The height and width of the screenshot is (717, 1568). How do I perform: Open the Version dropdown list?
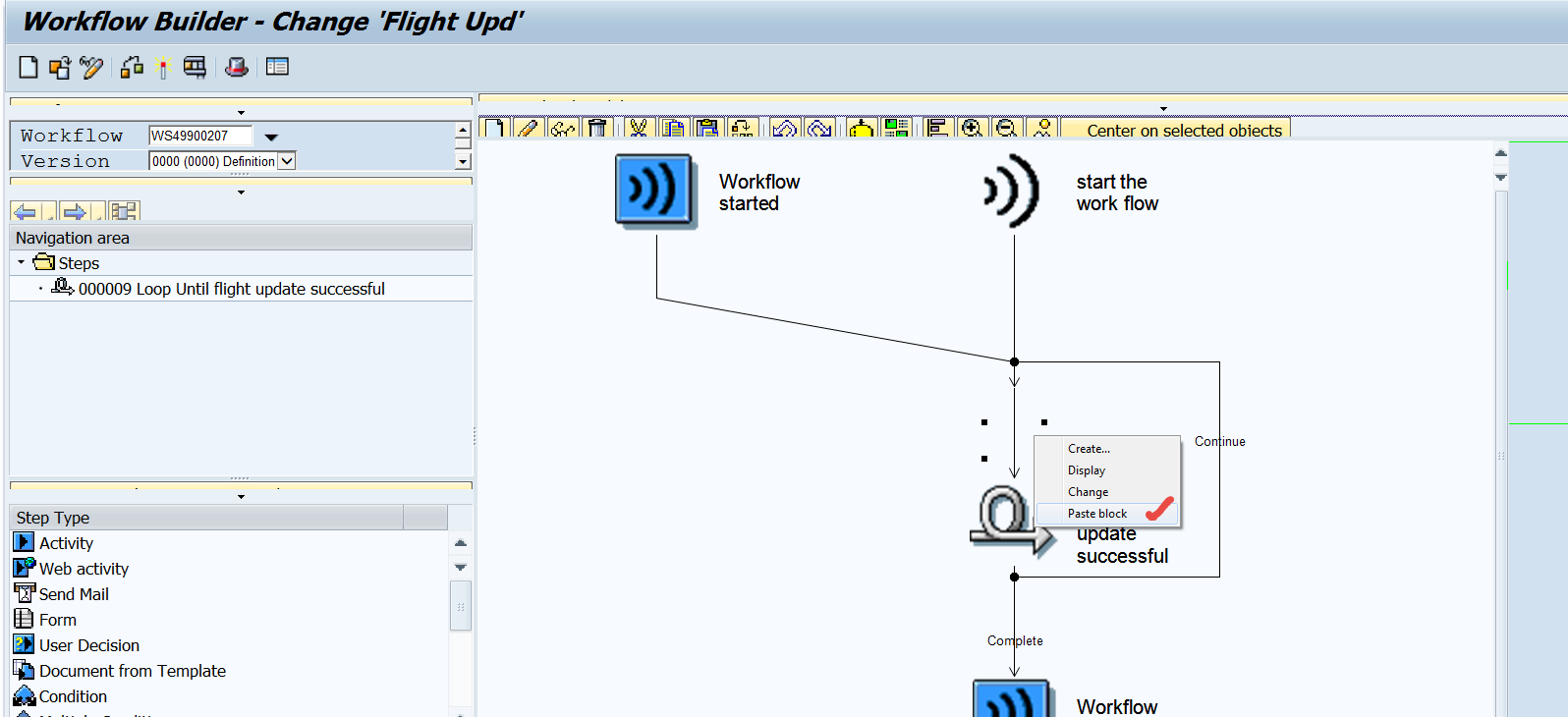(x=287, y=161)
